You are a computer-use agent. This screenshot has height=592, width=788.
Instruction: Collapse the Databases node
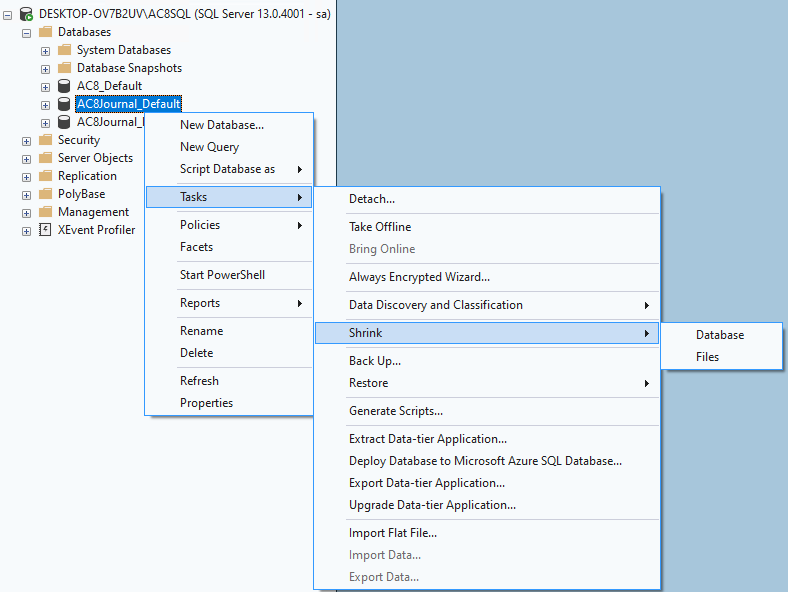tap(27, 34)
